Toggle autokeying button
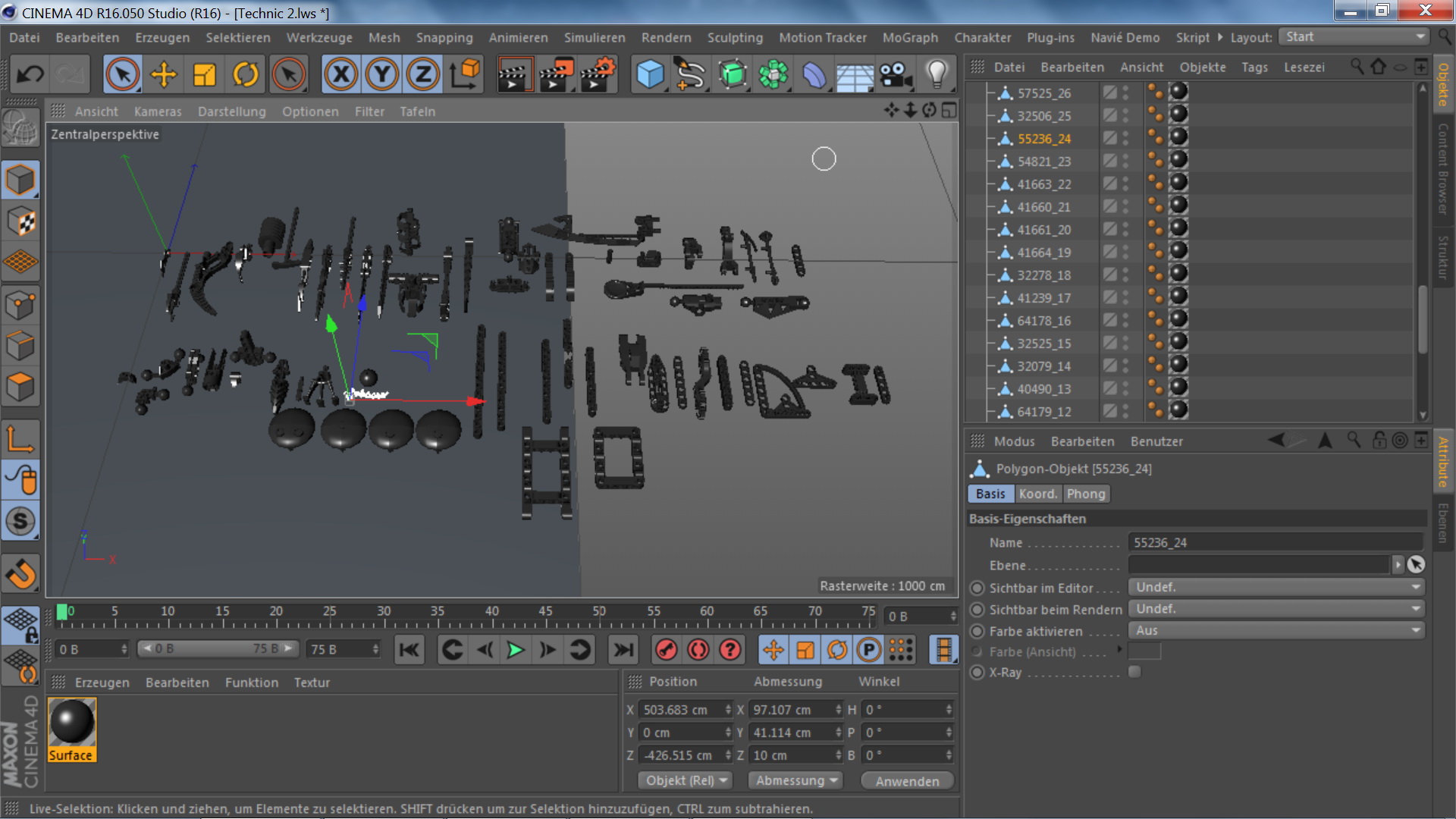The height and width of the screenshot is (819, 1456). pyautogui.click(x=698, y=650)
